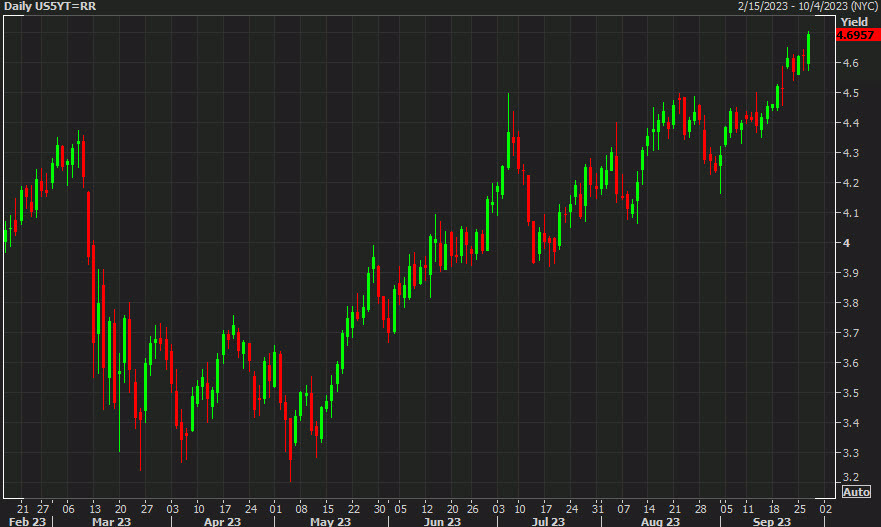The width and height of the screenshot is (881, 527).
Task: Select the Jun 23 month label
Action: coord(442,521)
